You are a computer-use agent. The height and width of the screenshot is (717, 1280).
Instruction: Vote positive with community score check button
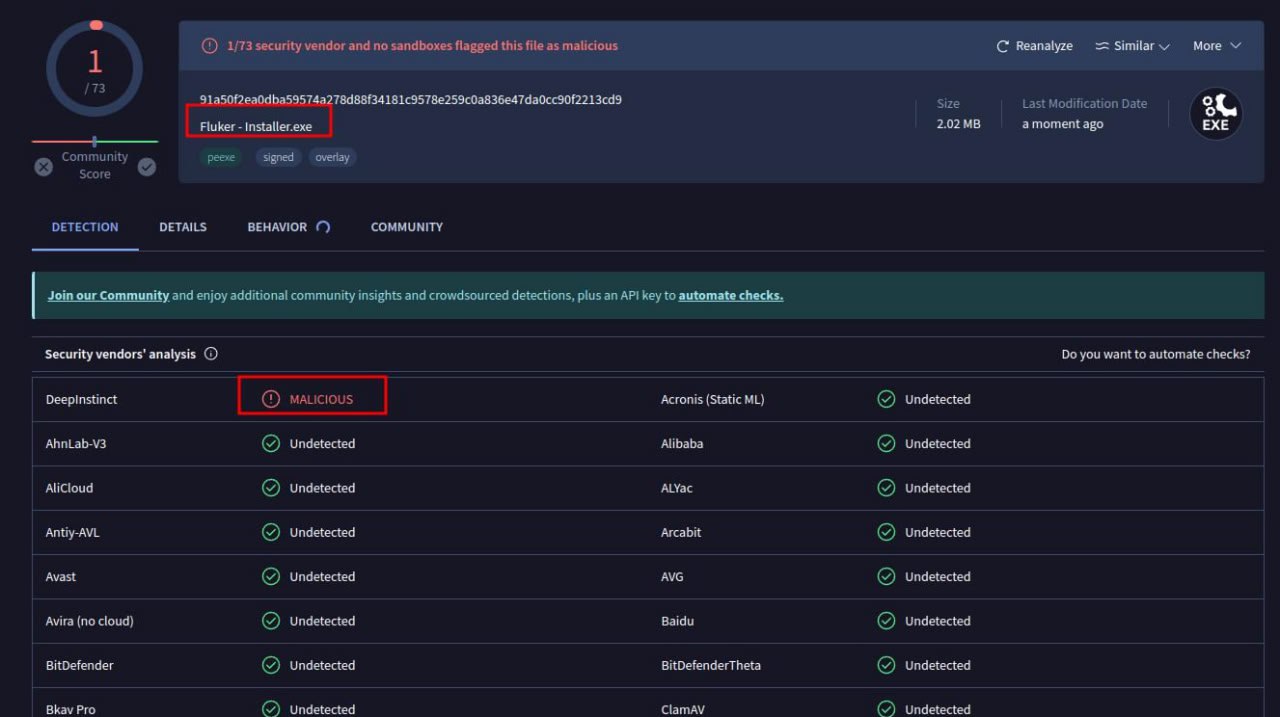tap(147, 167)
